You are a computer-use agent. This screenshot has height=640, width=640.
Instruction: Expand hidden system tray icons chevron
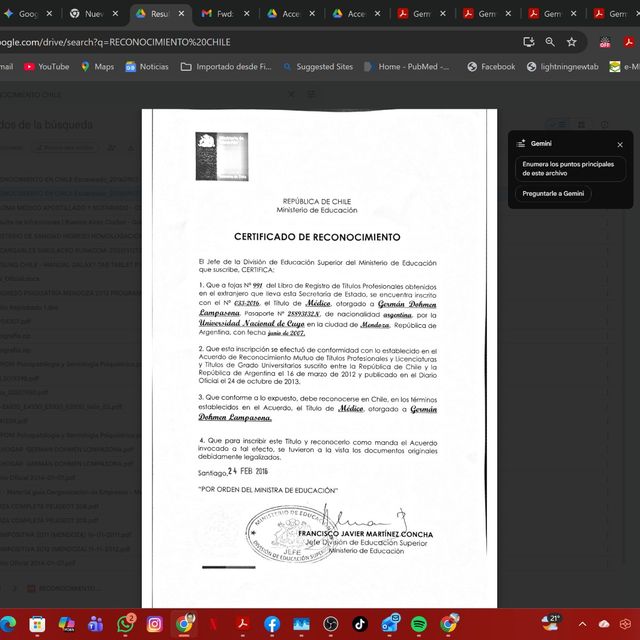582,624
